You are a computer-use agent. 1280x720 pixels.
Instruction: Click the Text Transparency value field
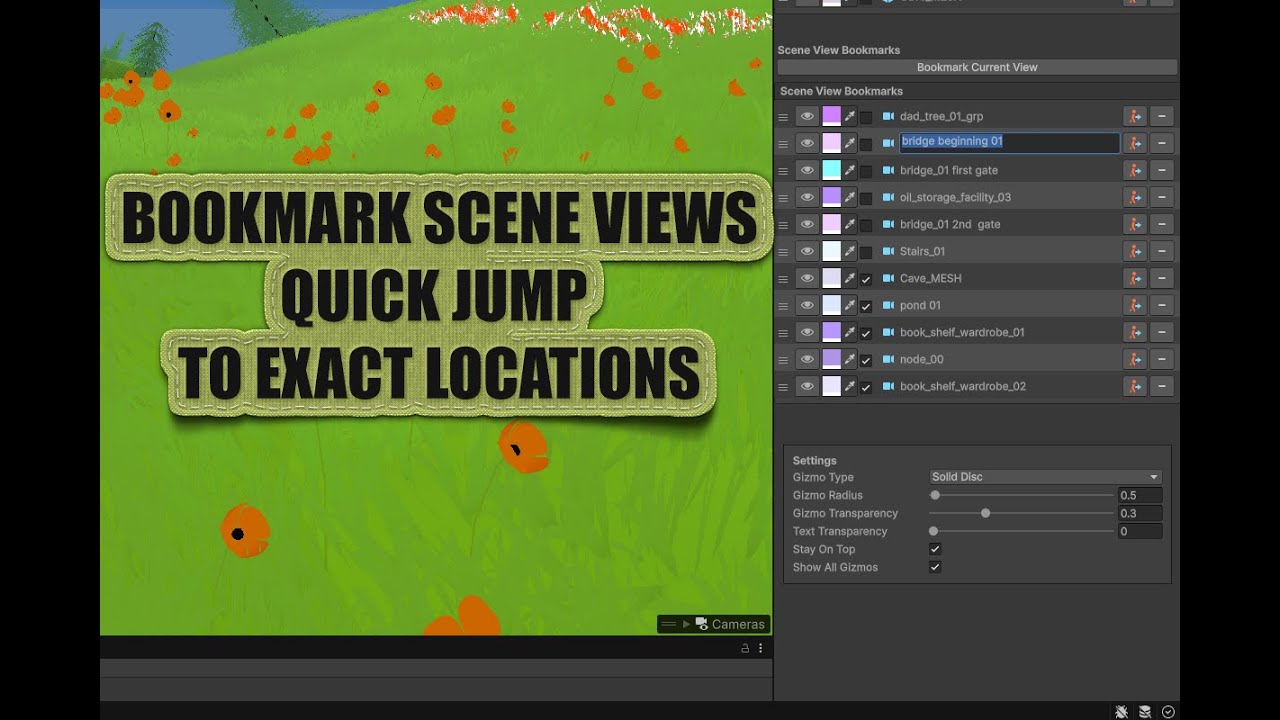click(1140, 531)
